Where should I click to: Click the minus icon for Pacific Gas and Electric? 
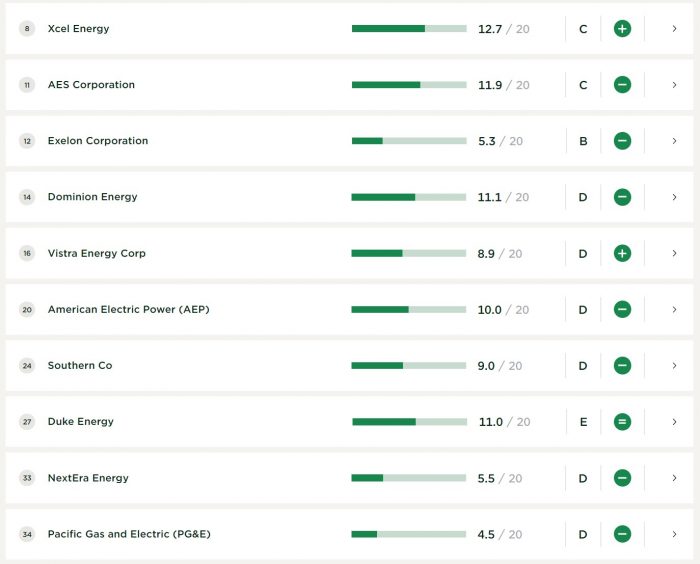(x=622, y=534)
